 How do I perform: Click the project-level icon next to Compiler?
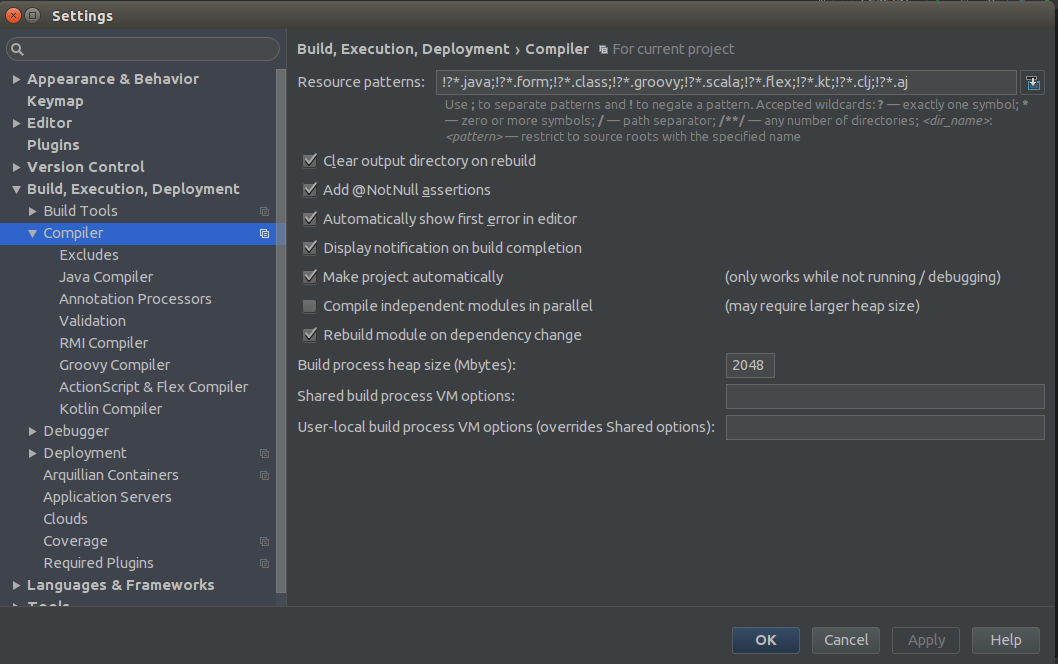click(x=264, y=233)
